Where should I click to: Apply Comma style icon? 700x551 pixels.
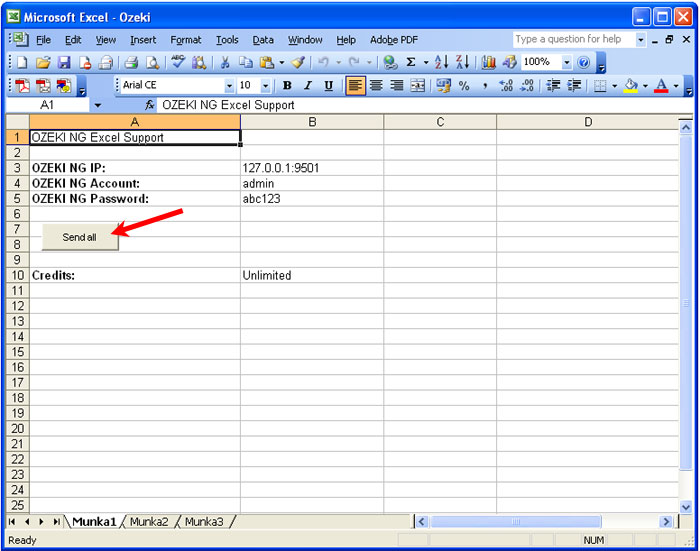coord(485,86)
